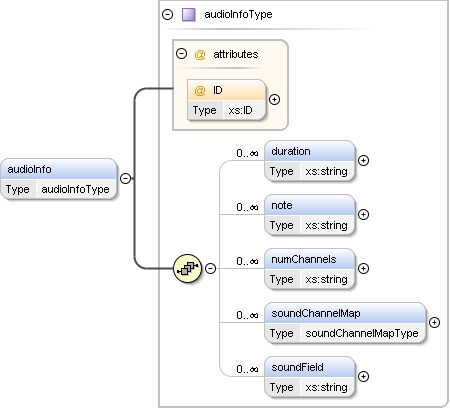
Task: Collapse the audioInfo element tree
Action: pyautogui.click(x=125, y=178)
